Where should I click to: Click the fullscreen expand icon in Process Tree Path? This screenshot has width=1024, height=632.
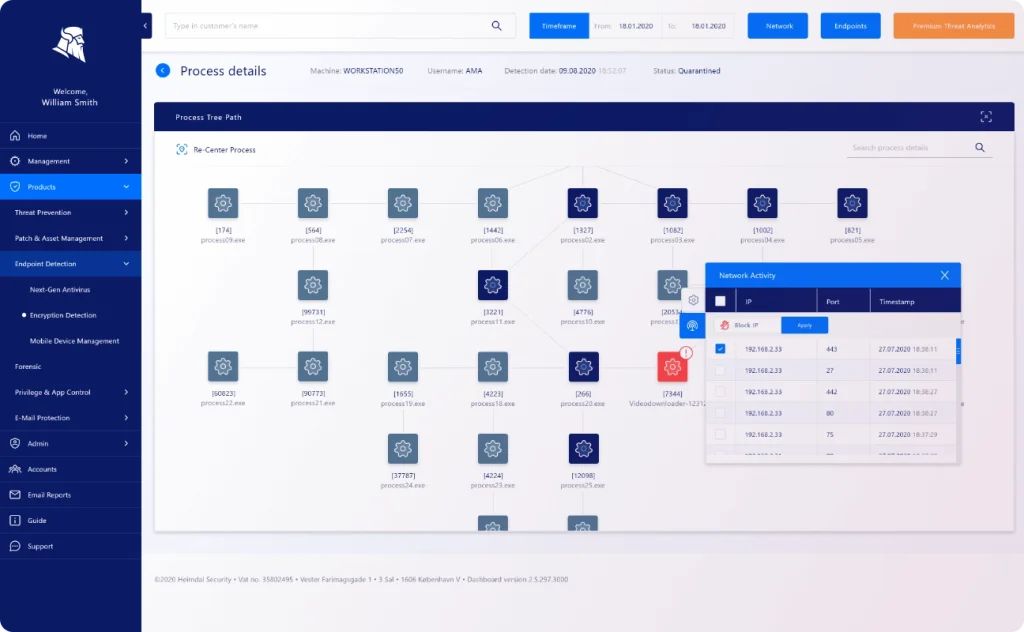point(986,117)
